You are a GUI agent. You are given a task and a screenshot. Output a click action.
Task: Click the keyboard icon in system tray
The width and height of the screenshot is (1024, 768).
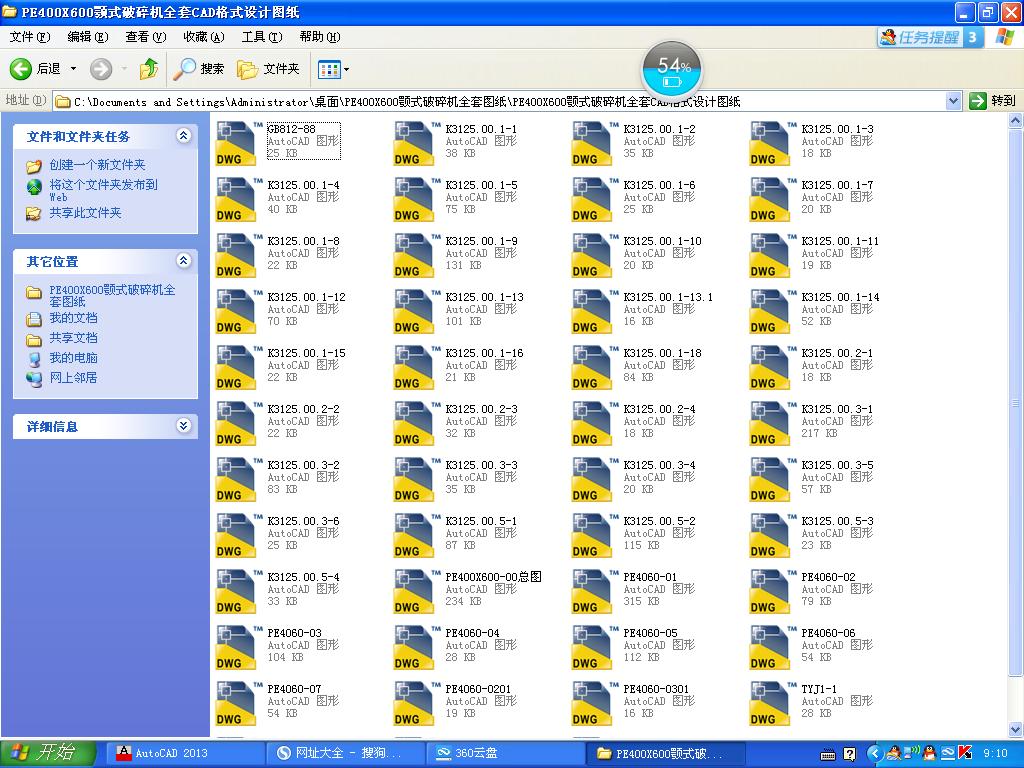pos(827,755)
